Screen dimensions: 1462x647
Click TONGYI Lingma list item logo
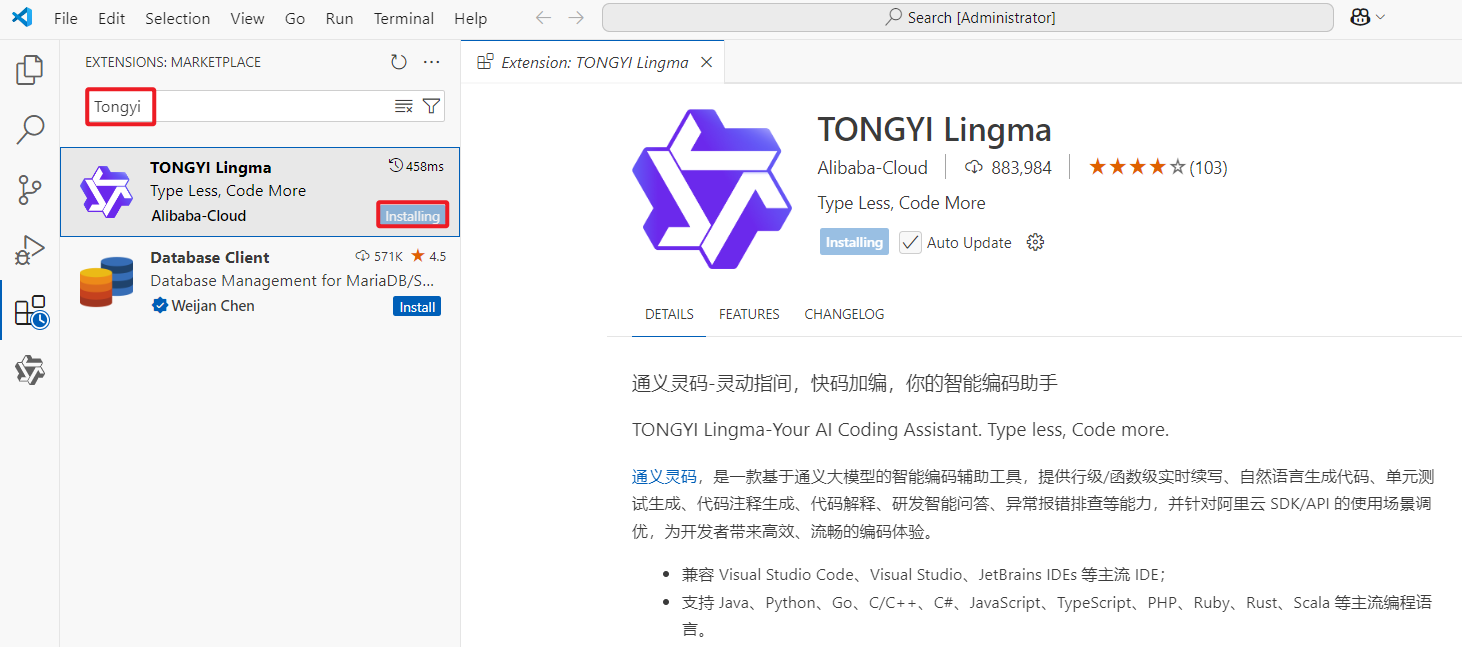(x=106, y=191)
